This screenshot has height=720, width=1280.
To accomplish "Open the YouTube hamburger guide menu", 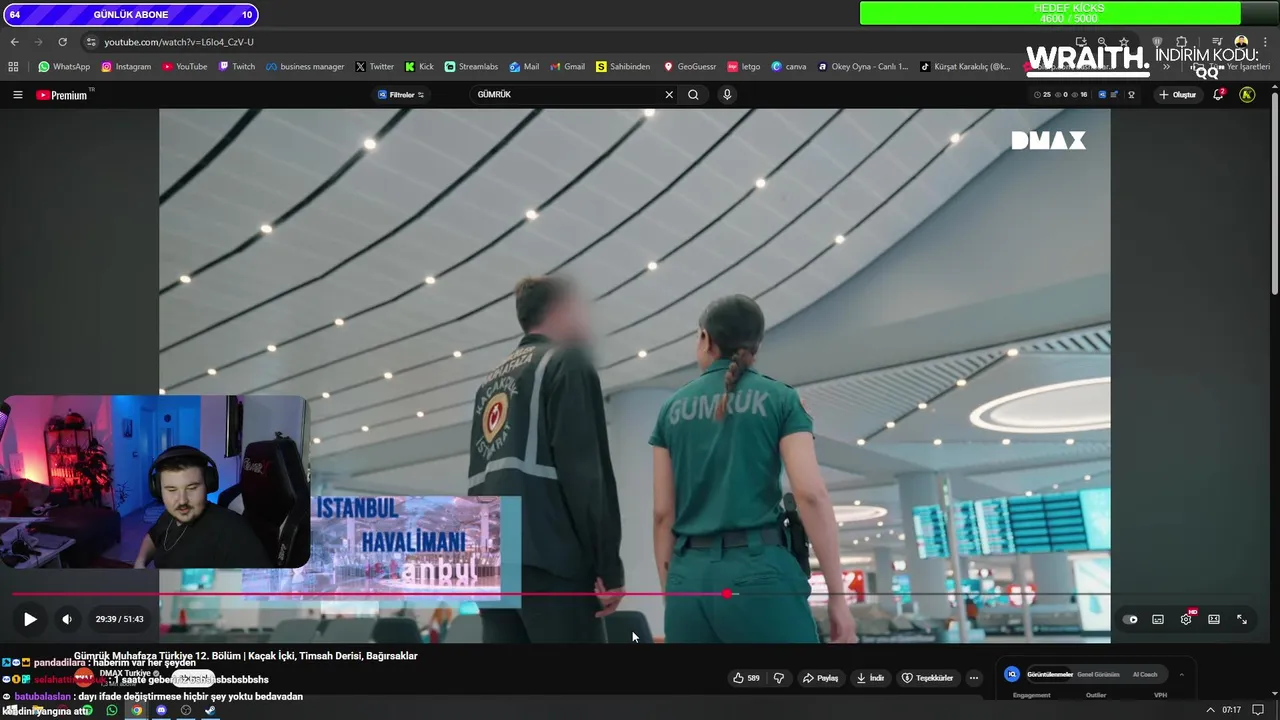I will coord(17,95).
